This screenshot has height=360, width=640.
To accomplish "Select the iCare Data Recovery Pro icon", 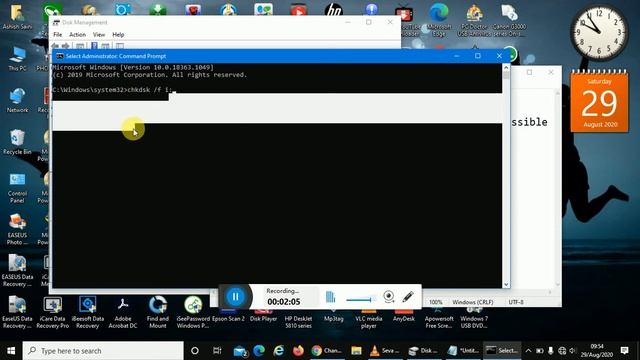I will point(52,313).
